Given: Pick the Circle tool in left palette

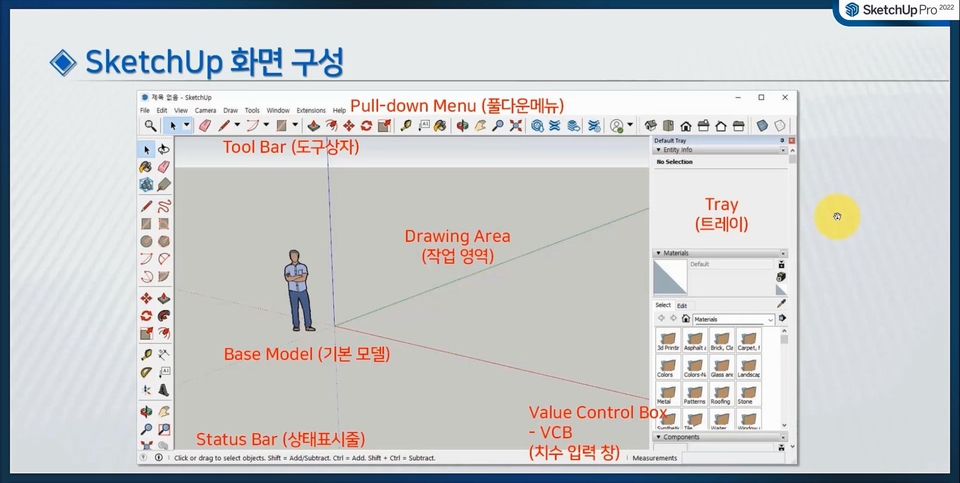Looking at the screenshot, I should tap(146, 241).
